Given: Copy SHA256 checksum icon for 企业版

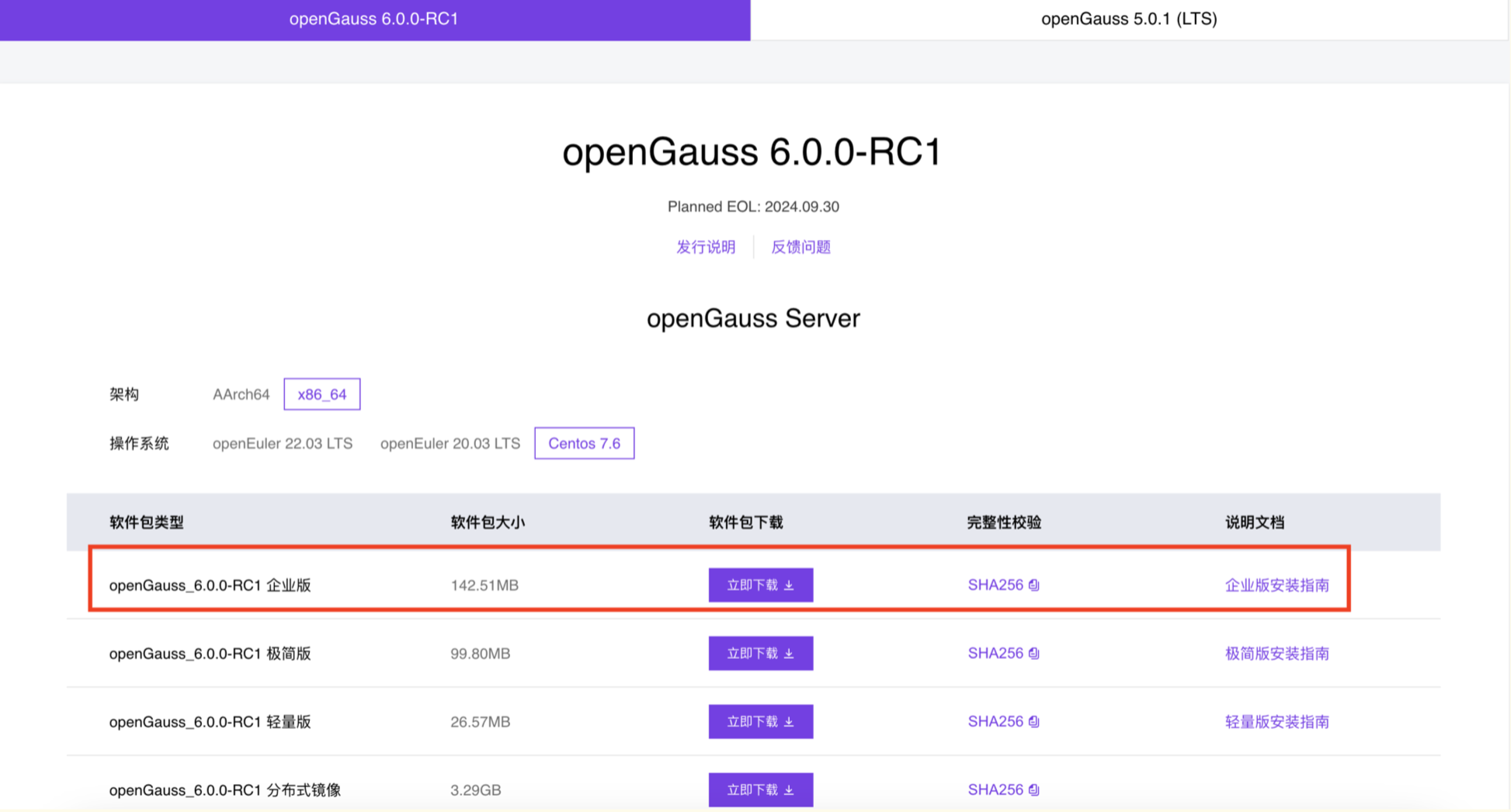Looking at the screenshot, I should [x=1034, y=585].
